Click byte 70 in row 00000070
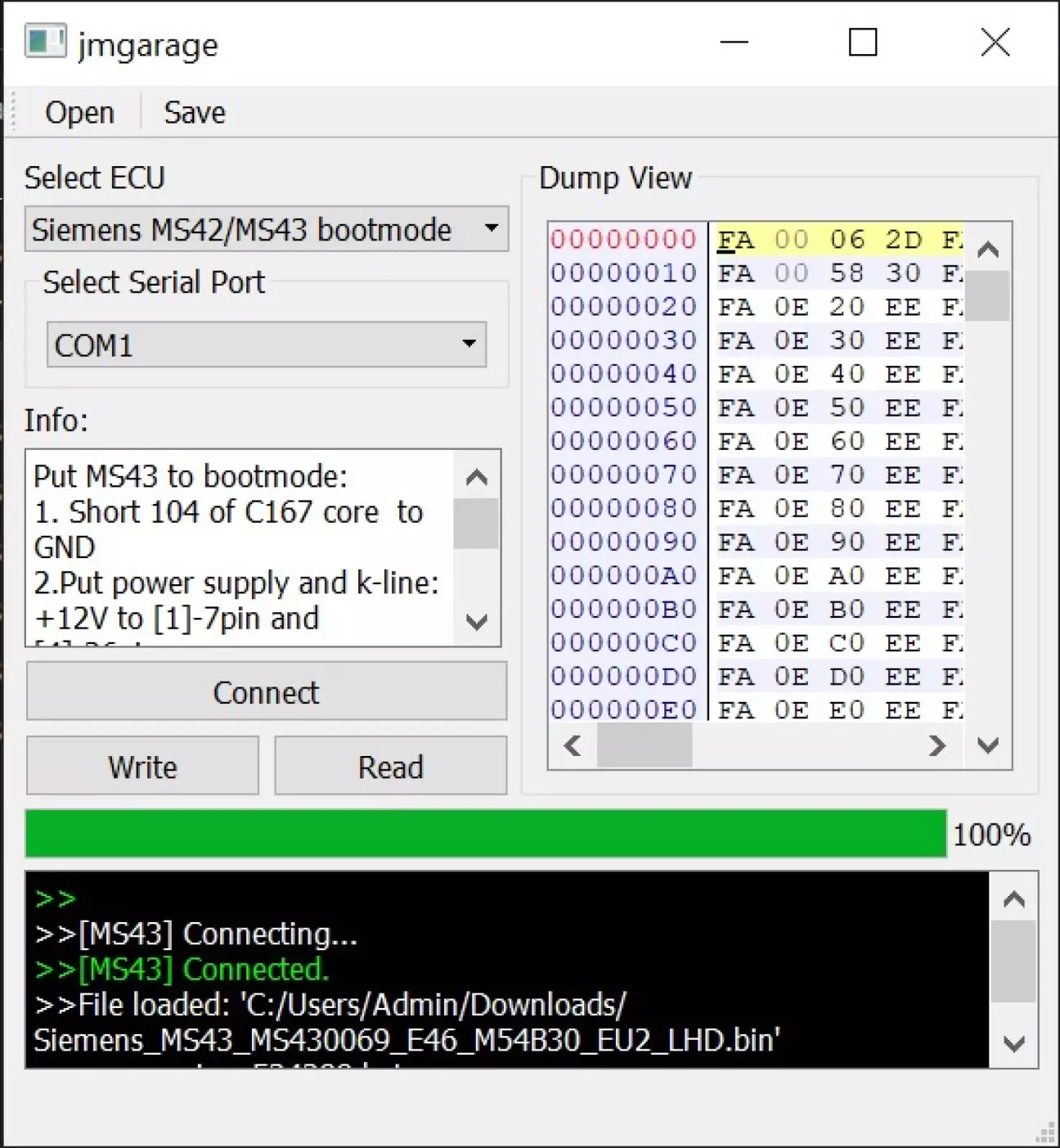Image resolution: width=1060 pixels, height=1148 pixels. [x=847, y=475]
